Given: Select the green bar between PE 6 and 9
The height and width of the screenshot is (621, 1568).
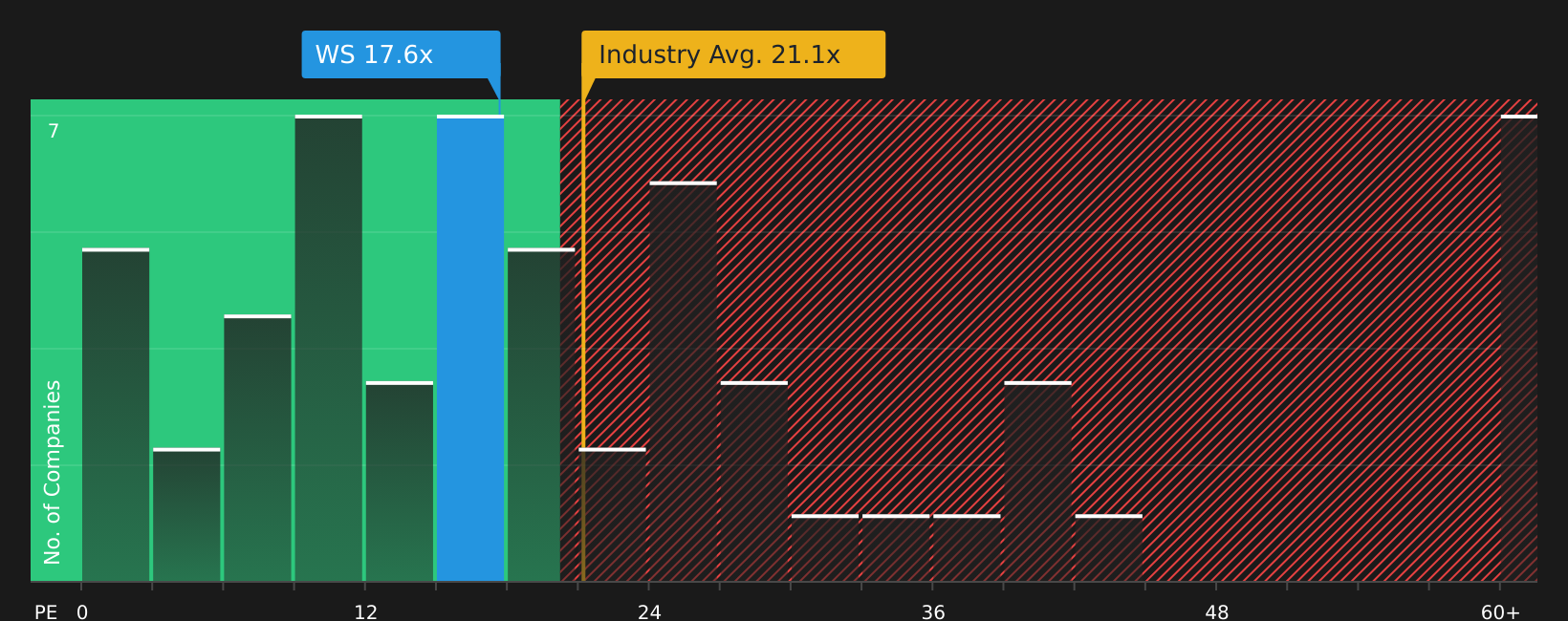Looking at the screenshot, I should pos(258,448).
